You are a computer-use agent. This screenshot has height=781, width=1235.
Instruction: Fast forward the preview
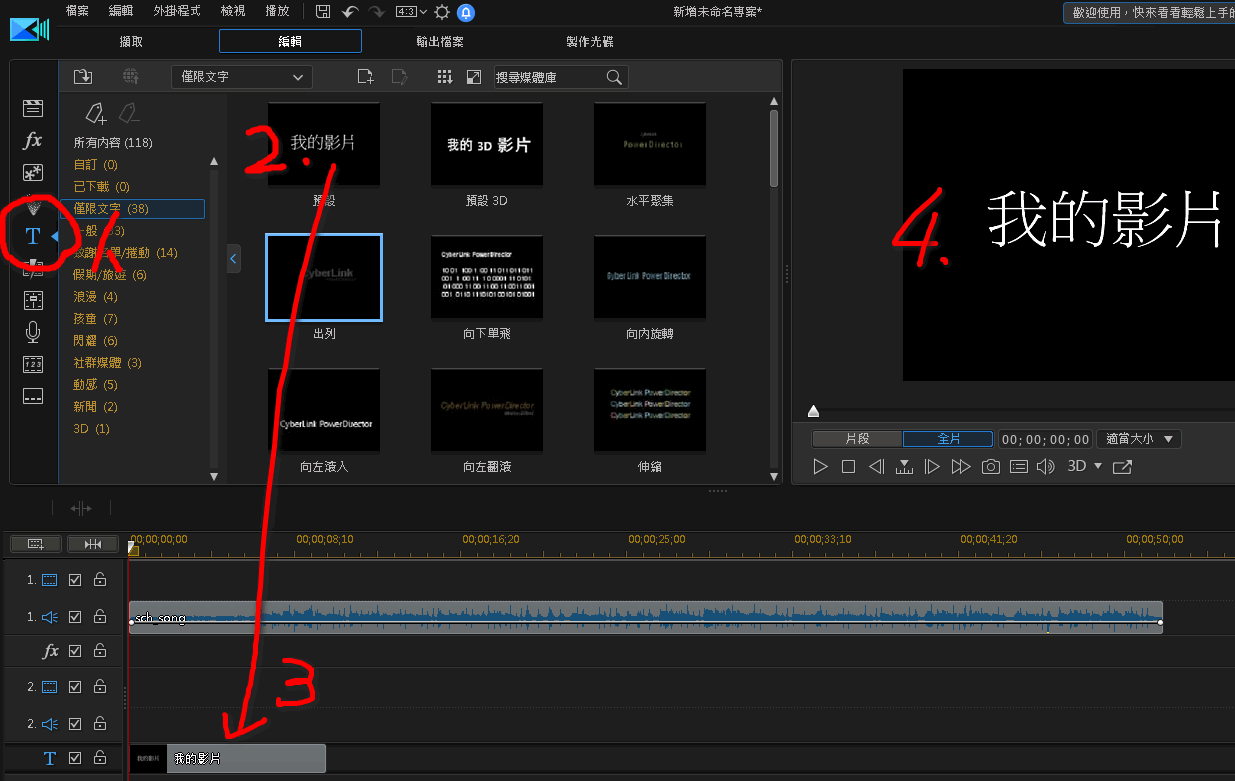tap(961, 466)
